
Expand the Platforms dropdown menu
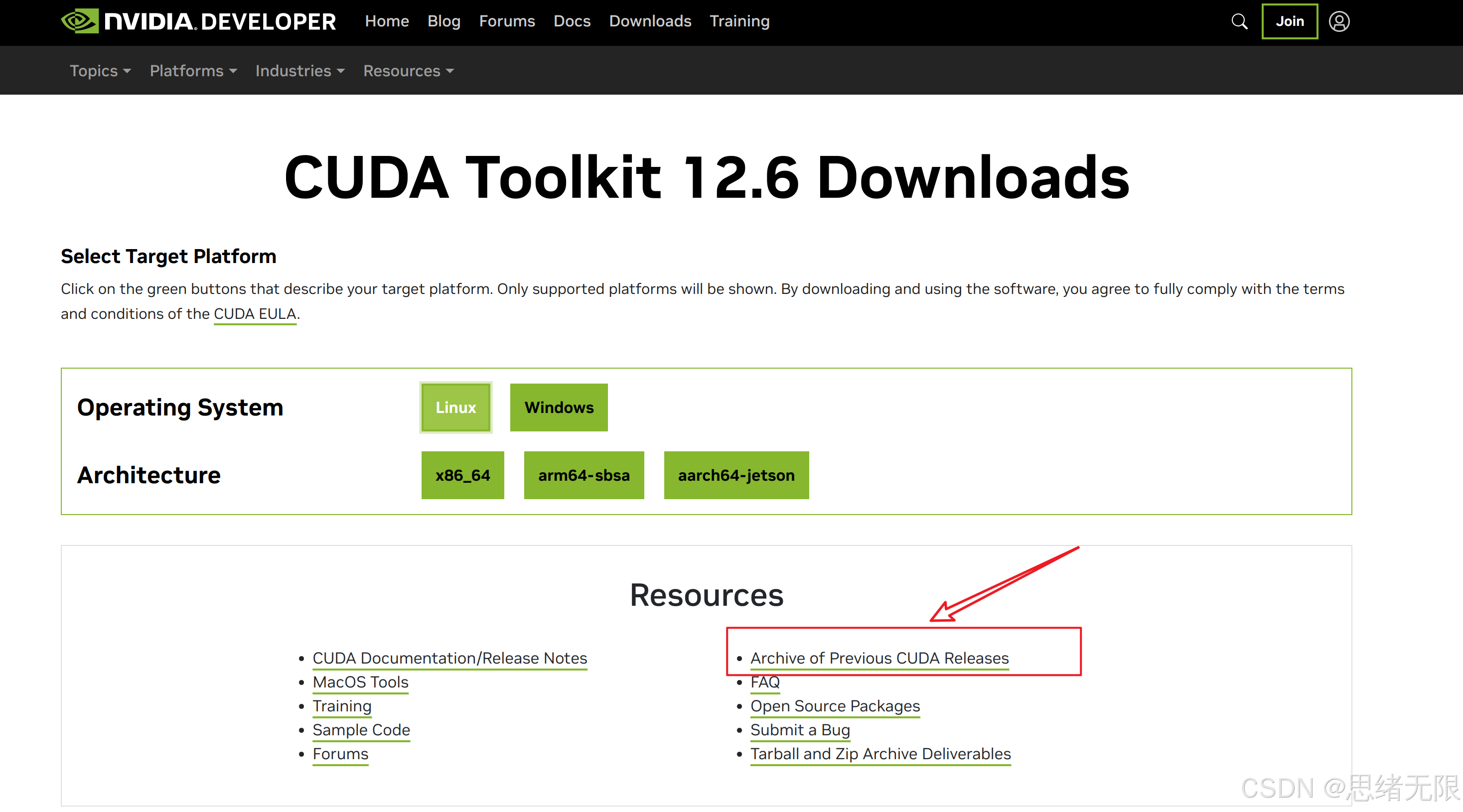193,71
